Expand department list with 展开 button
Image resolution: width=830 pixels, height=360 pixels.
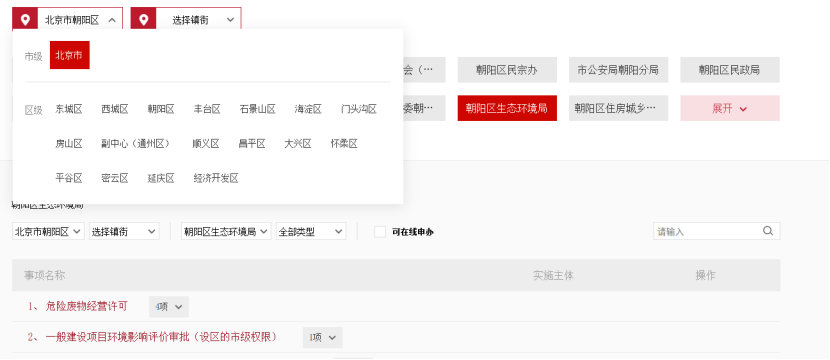pos(730,108)
